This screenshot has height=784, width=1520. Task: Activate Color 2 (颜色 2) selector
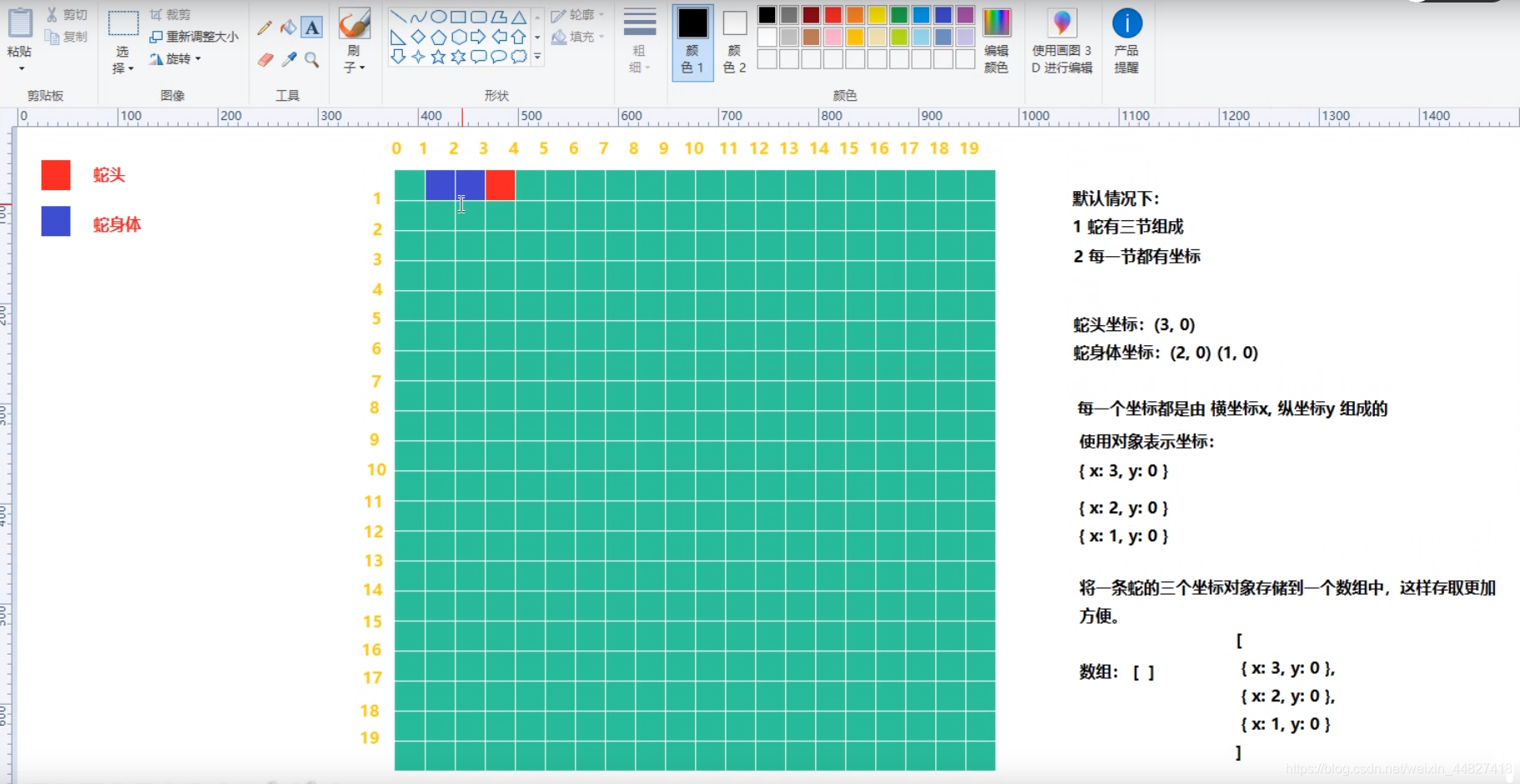click(x=734, y=43)
